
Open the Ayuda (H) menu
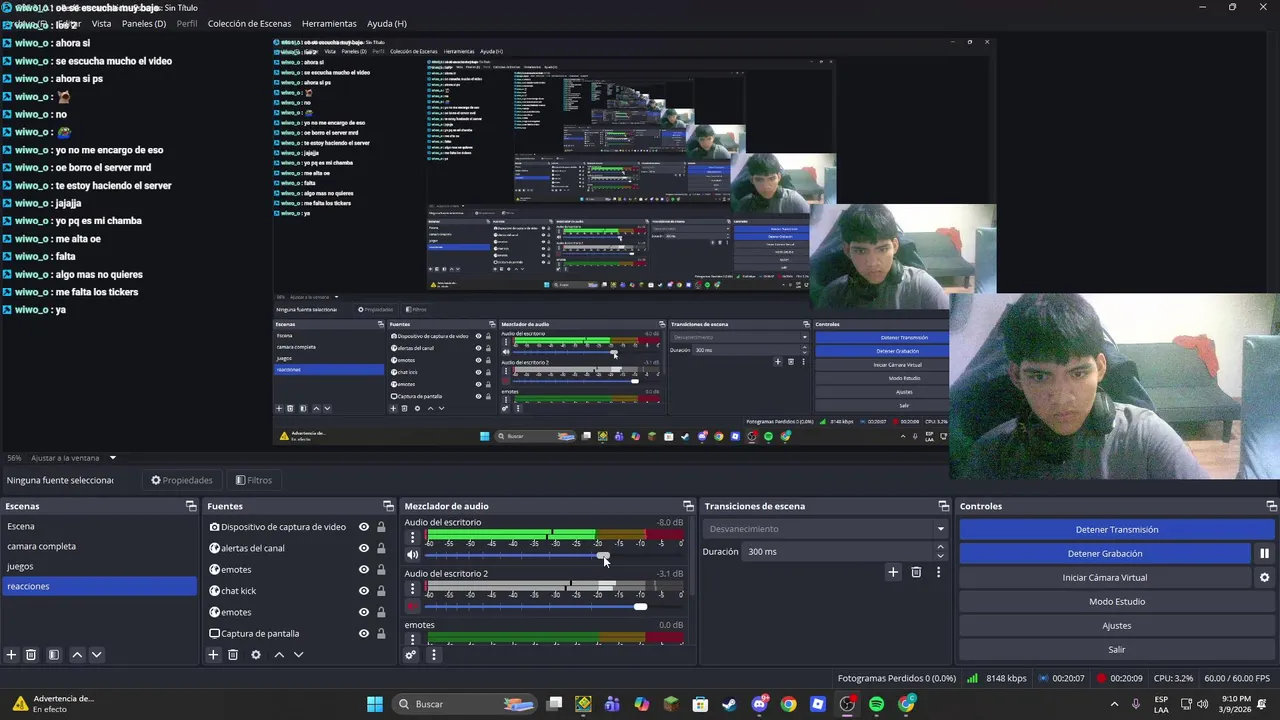coord(386,23)
